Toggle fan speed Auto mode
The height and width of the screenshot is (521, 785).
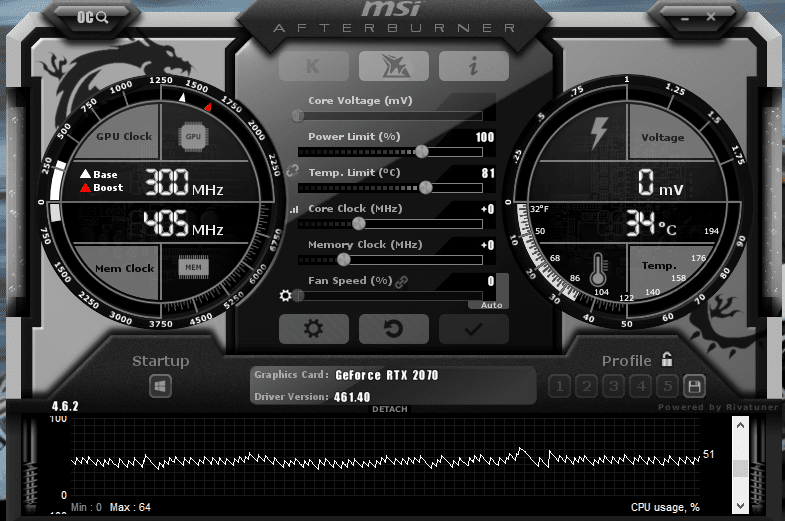pyautogui.click(x=491, y=305)
